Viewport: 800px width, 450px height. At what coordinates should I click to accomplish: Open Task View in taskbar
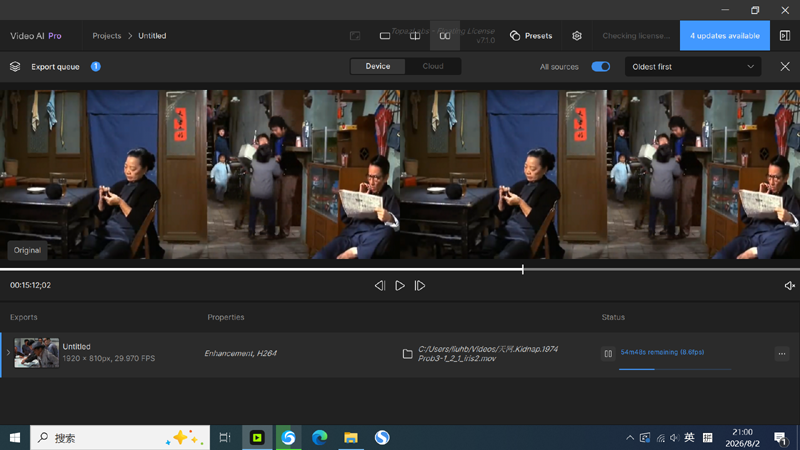point(225,438)
